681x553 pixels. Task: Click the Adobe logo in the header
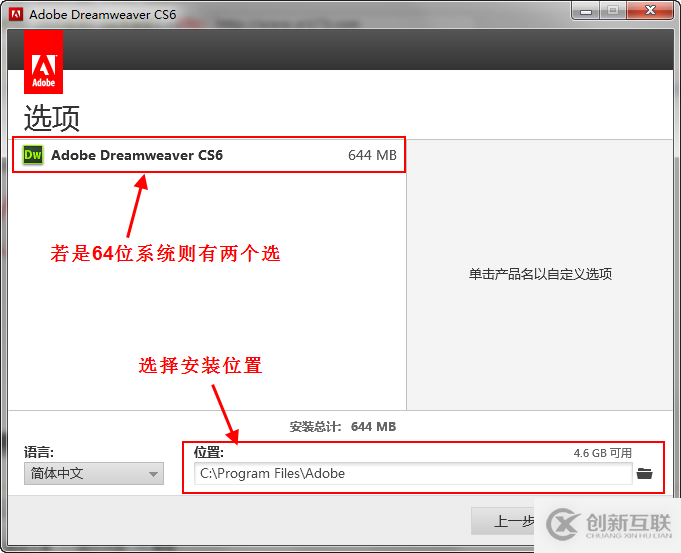click(43, 62)
